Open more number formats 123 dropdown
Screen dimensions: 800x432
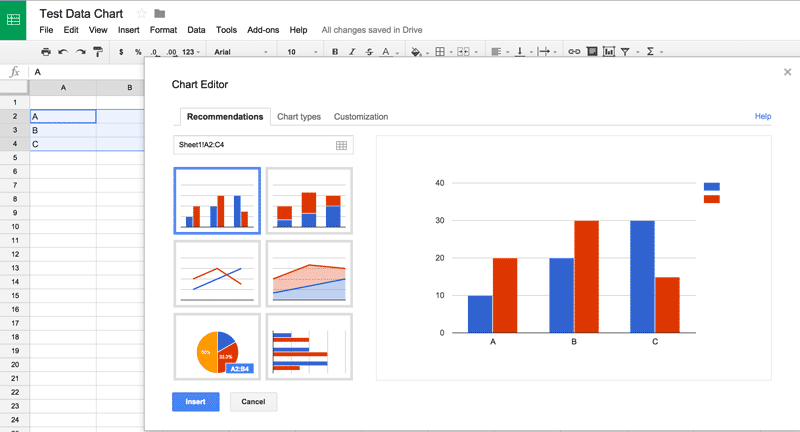(x=191, y=52)
